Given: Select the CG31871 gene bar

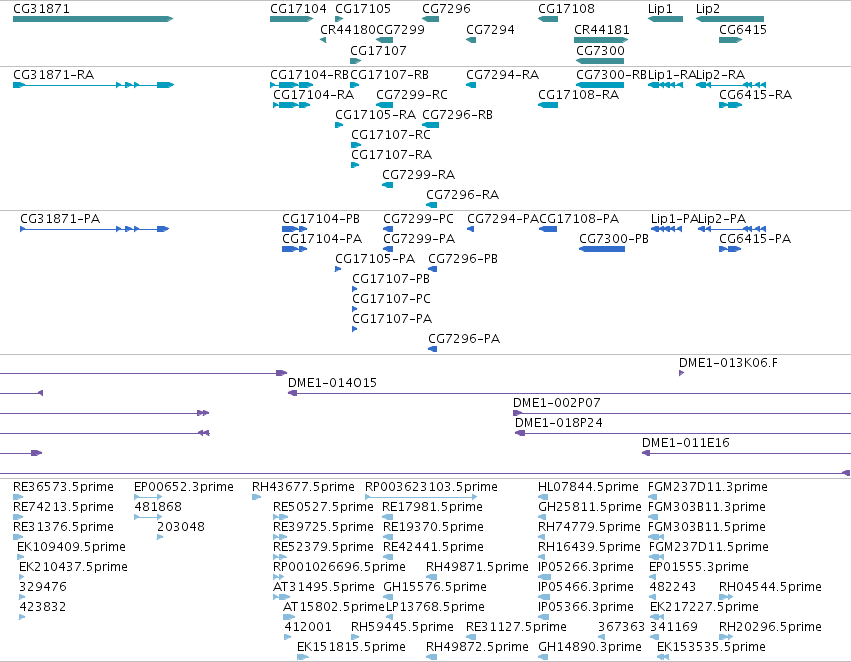Looking at the screenshot, I should [x=93, y=19].
